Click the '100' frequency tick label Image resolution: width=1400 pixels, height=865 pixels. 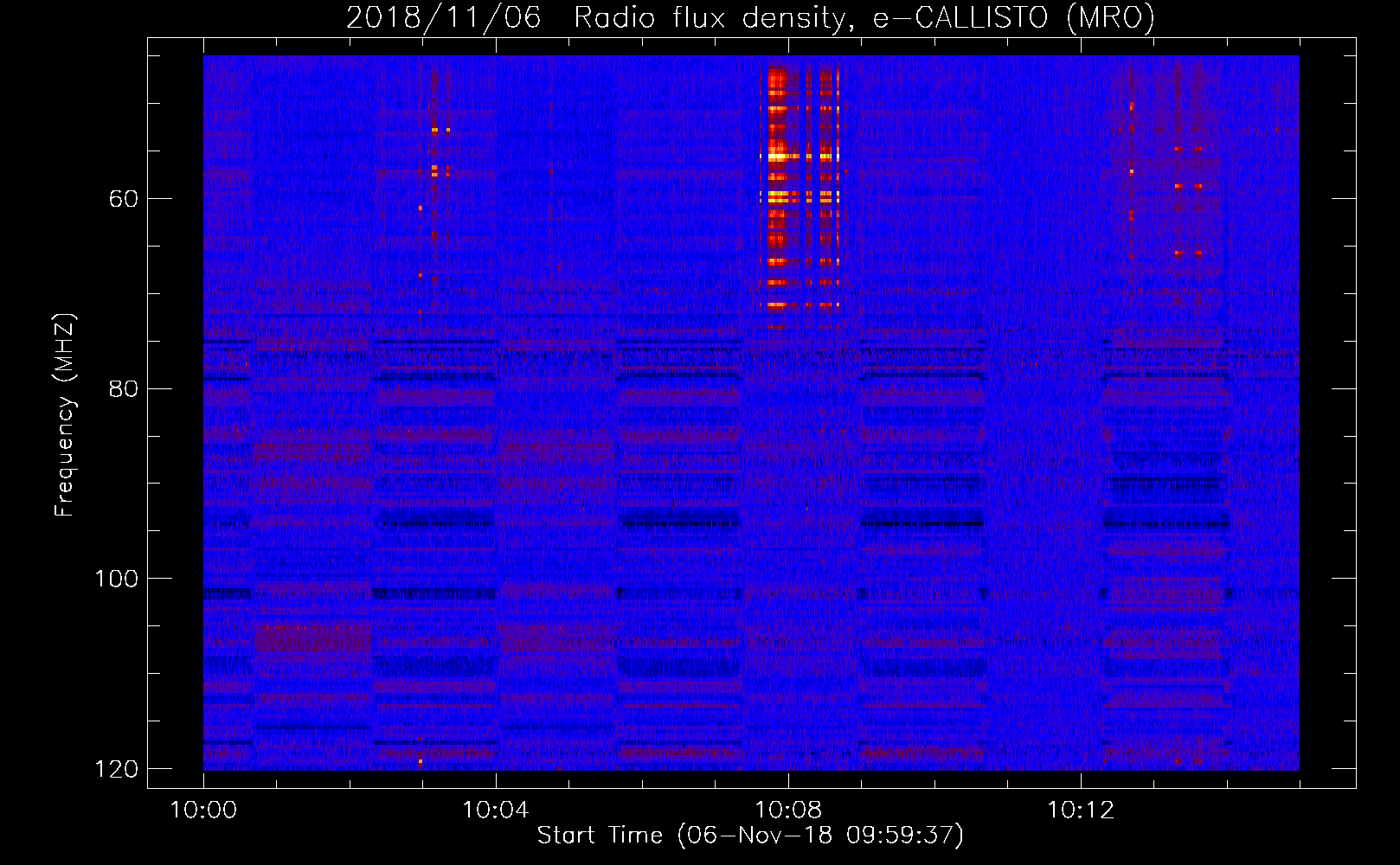pyautogui.click(x=116, y=579)
